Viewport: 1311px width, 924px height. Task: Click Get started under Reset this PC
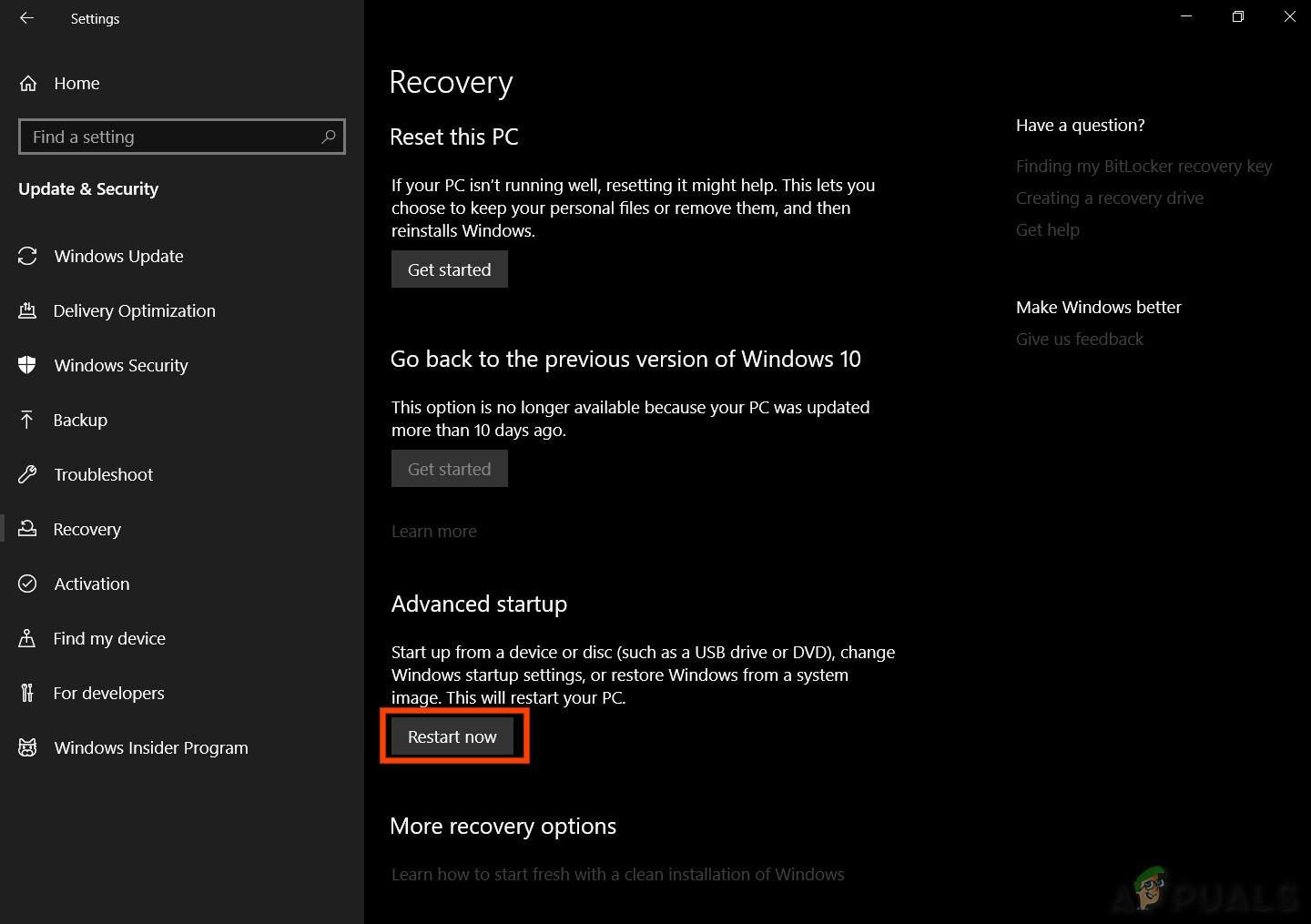click(449, 269)
